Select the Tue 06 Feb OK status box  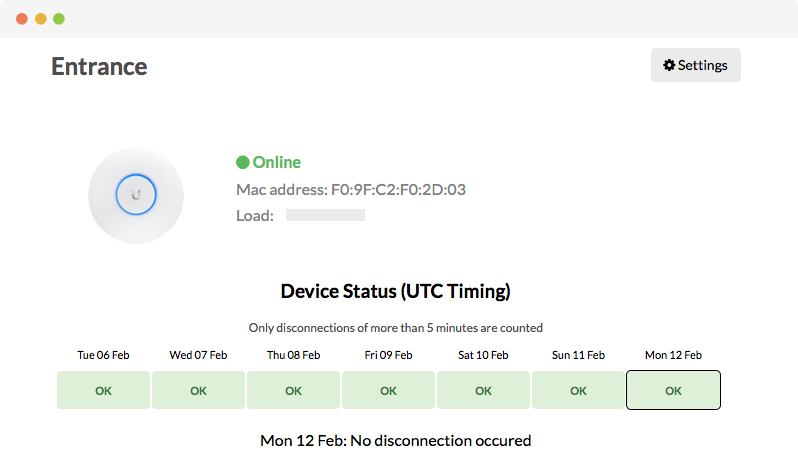[x=103, y=390]
